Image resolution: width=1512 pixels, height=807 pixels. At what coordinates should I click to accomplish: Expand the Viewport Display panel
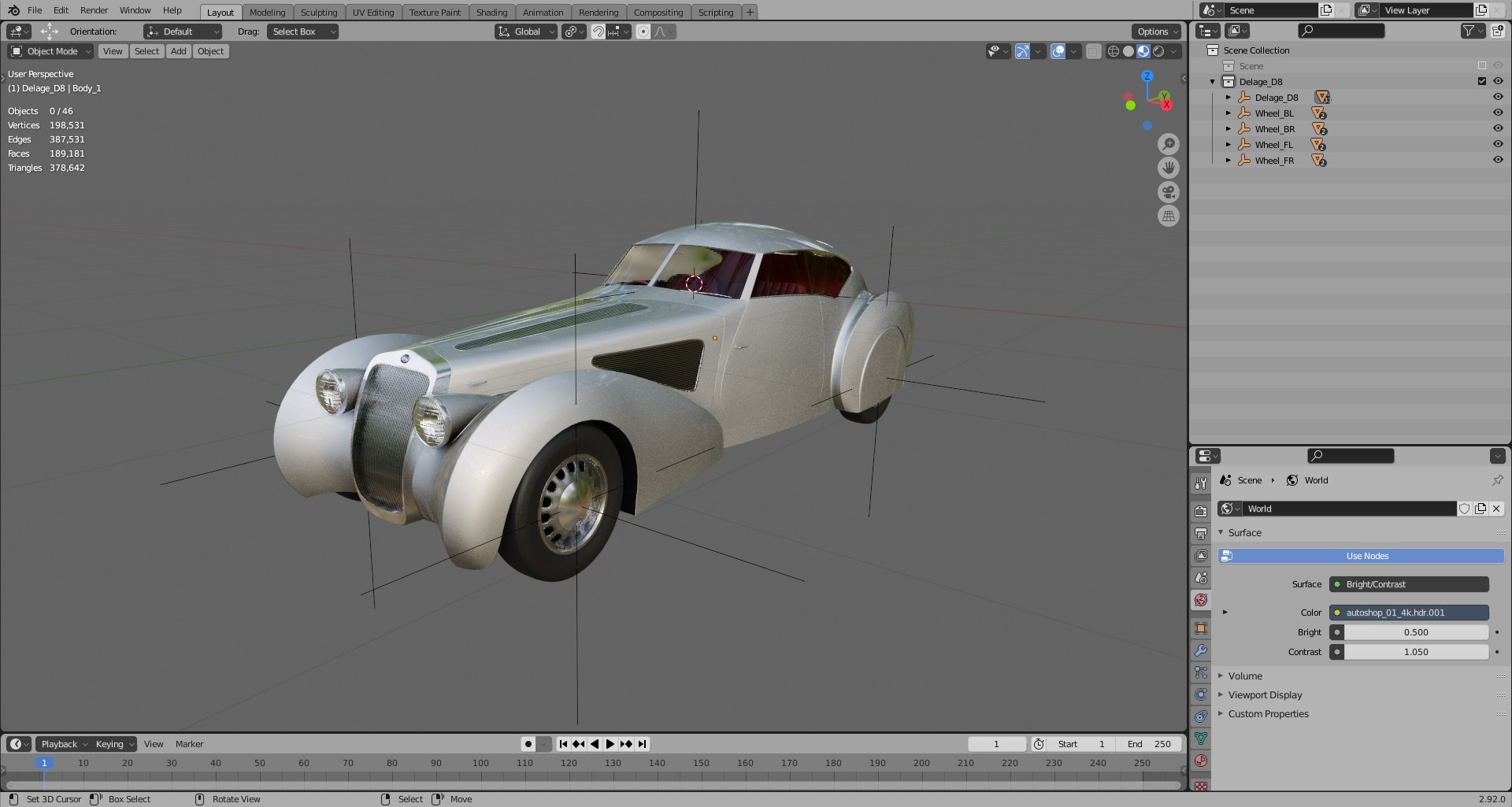click(1264, 695)
